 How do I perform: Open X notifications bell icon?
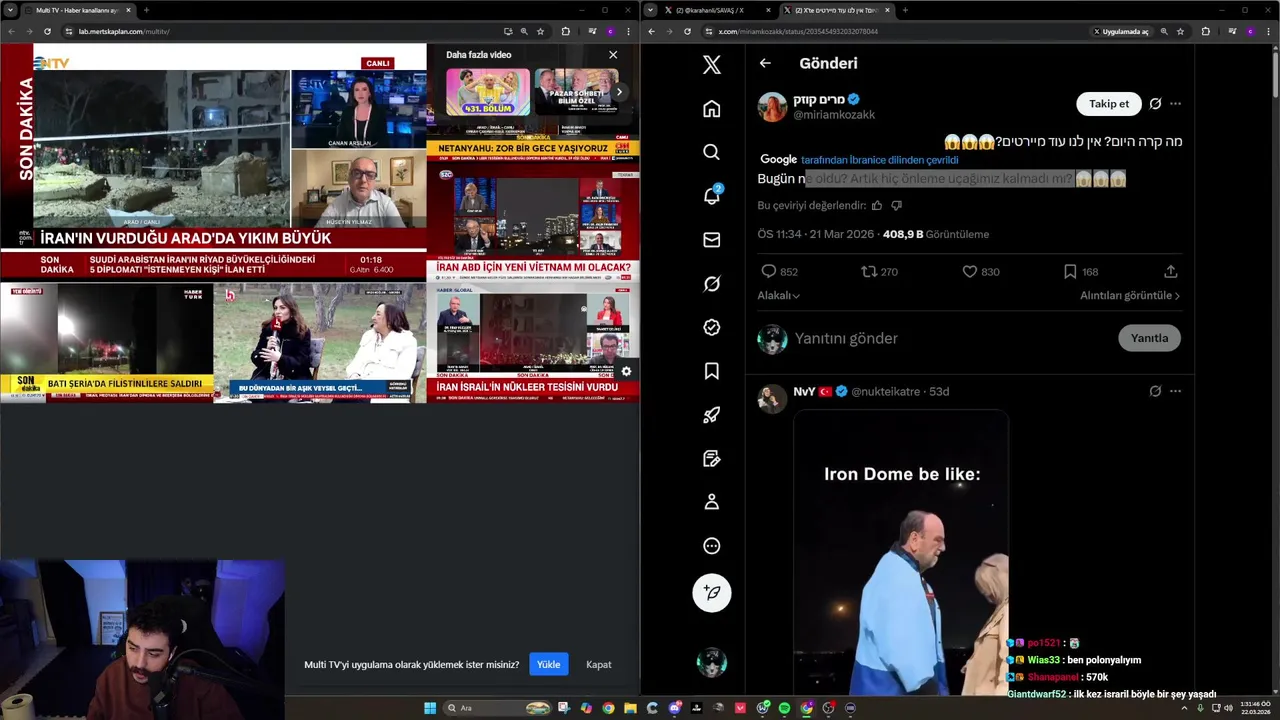[712, 196]
